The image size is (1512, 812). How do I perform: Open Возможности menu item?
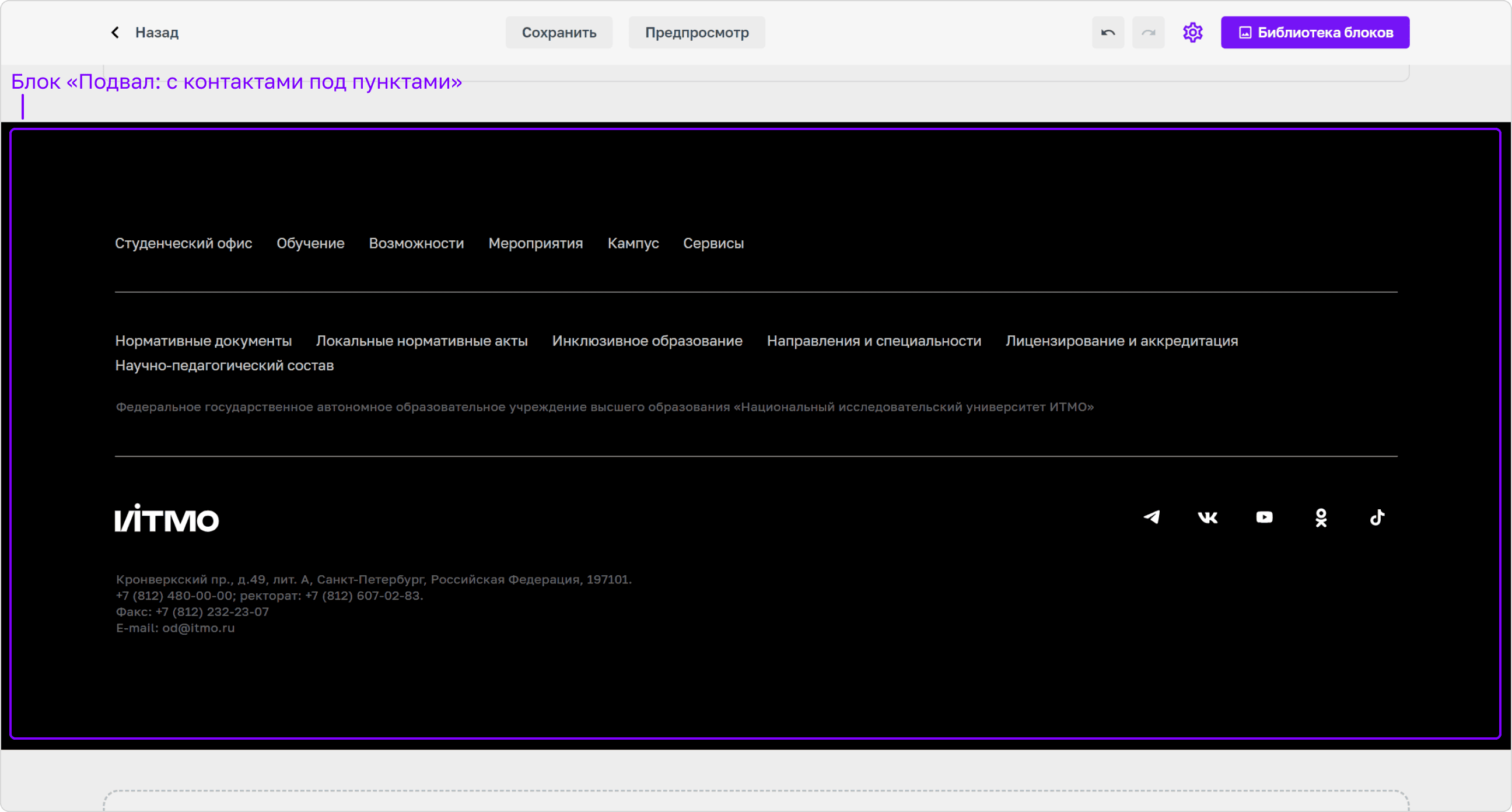click(416, 243)
